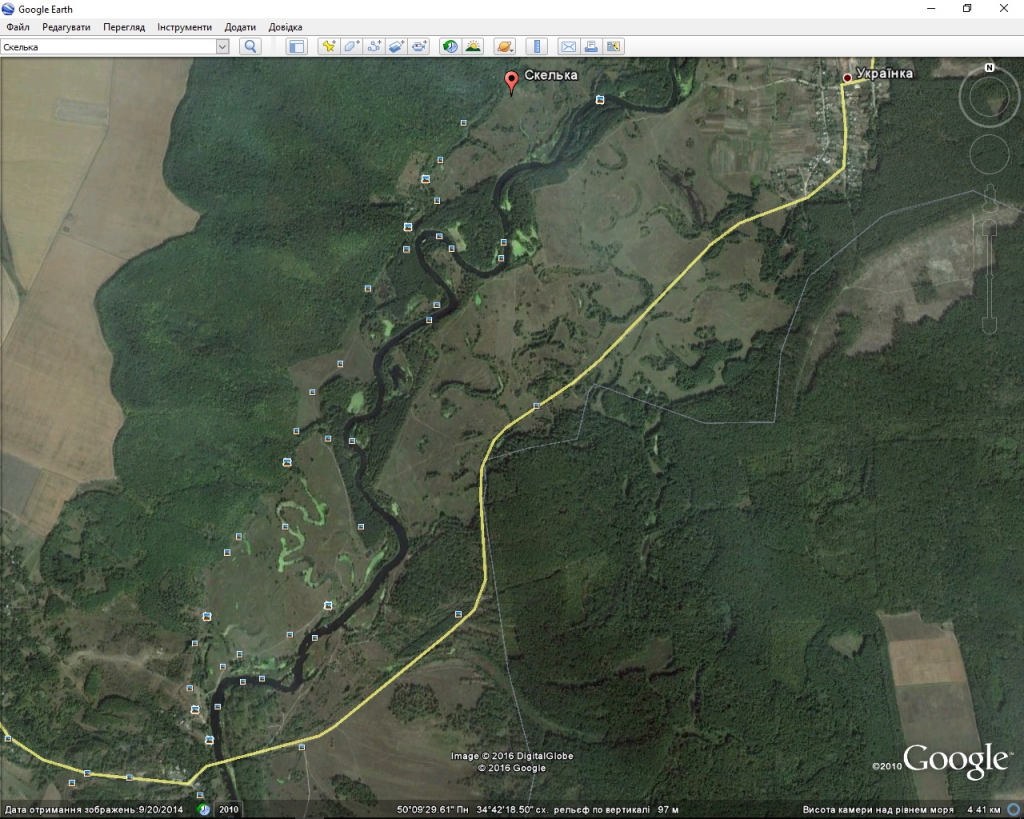Click the zoom slider on the map
The width and height of the screenshot is (1024, 819).
pos(990,260)
